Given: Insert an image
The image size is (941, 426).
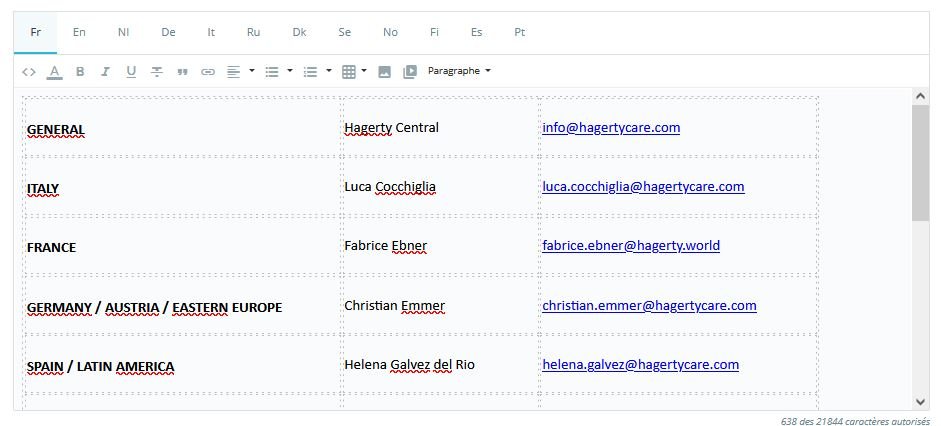Looking at the screenshot, I should [x=385, y=72].
